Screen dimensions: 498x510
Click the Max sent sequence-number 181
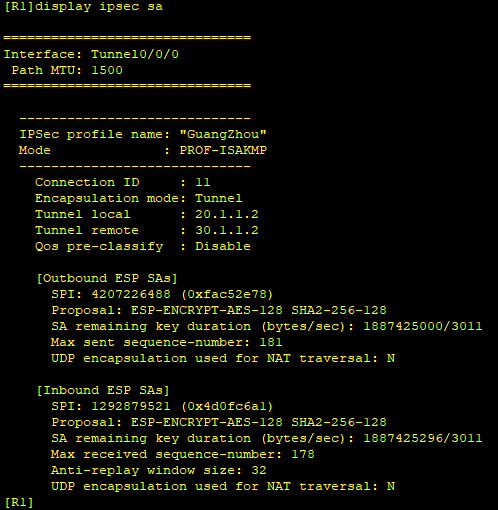(x=166, y=342)
